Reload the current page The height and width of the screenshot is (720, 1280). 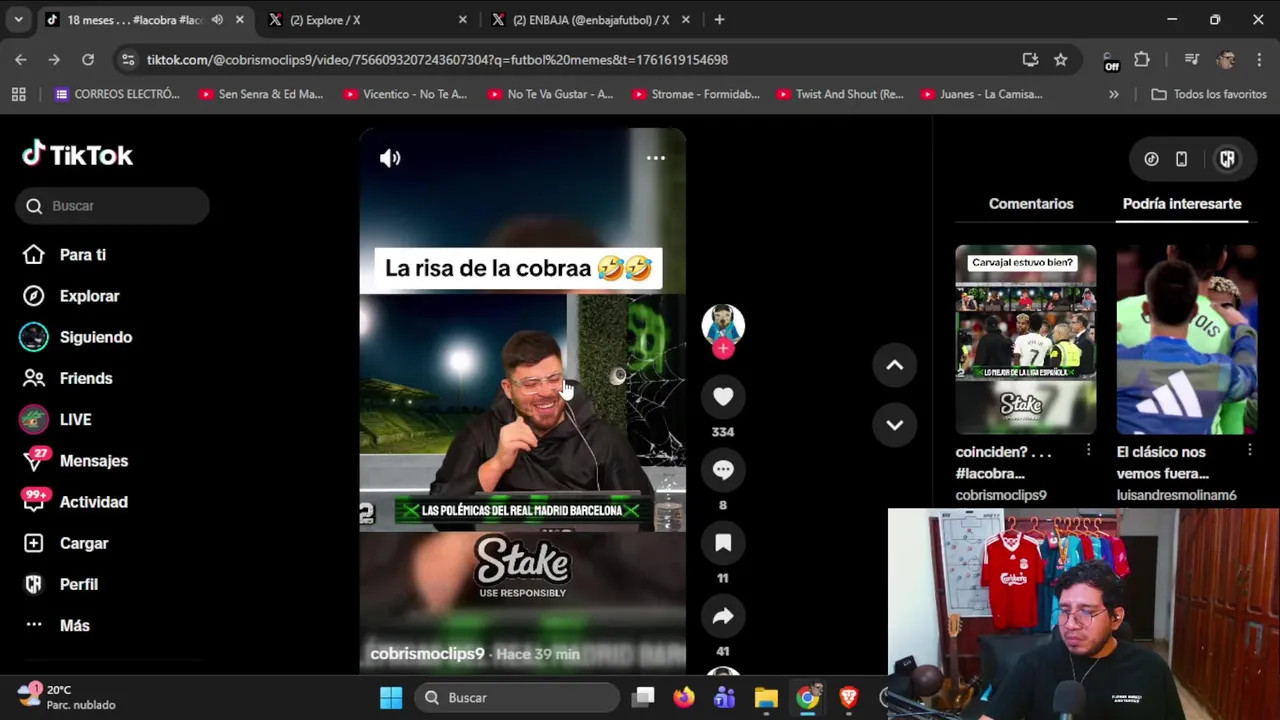(88, 60)
